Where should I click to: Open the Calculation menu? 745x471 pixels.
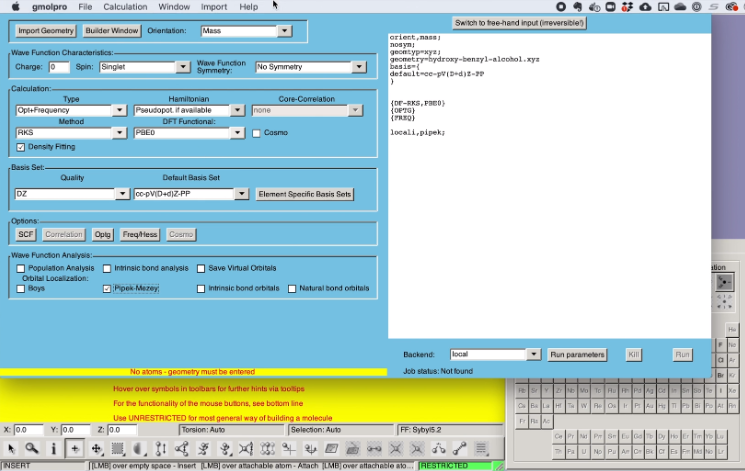(123, 7)
